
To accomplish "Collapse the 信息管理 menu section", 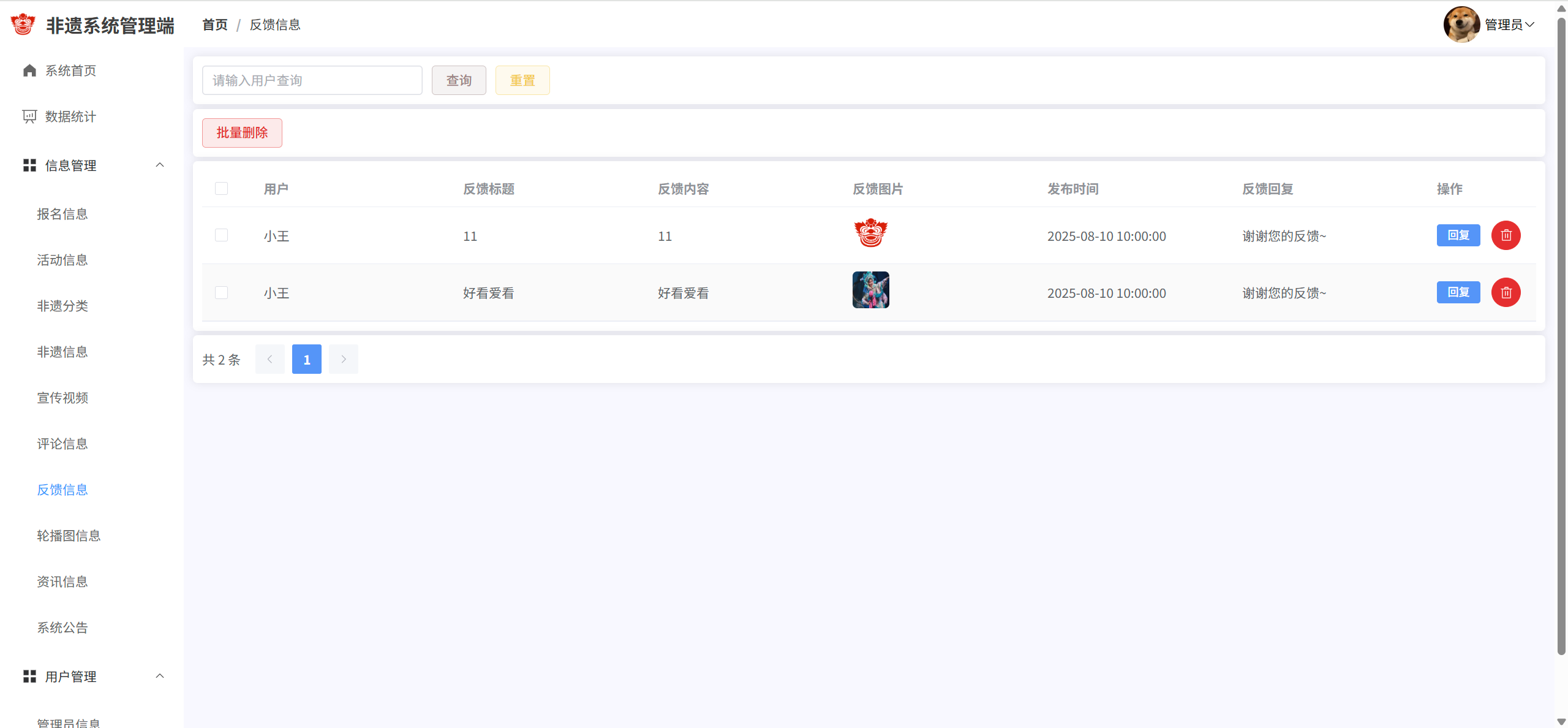I will point(160,165).
